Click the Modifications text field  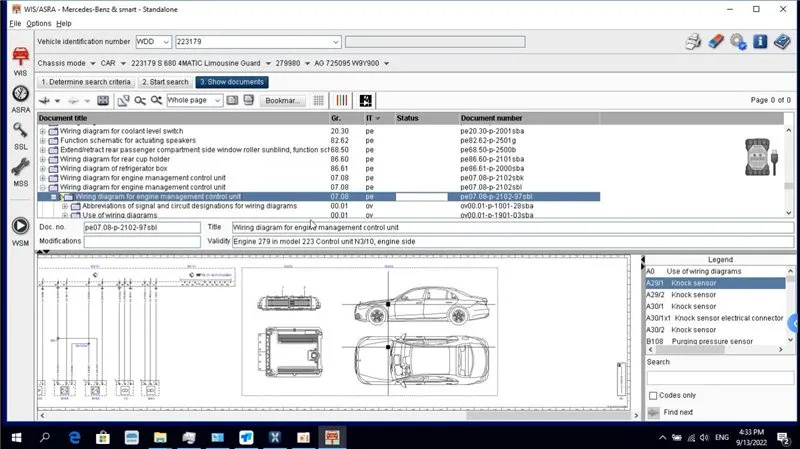coord(142,241)
